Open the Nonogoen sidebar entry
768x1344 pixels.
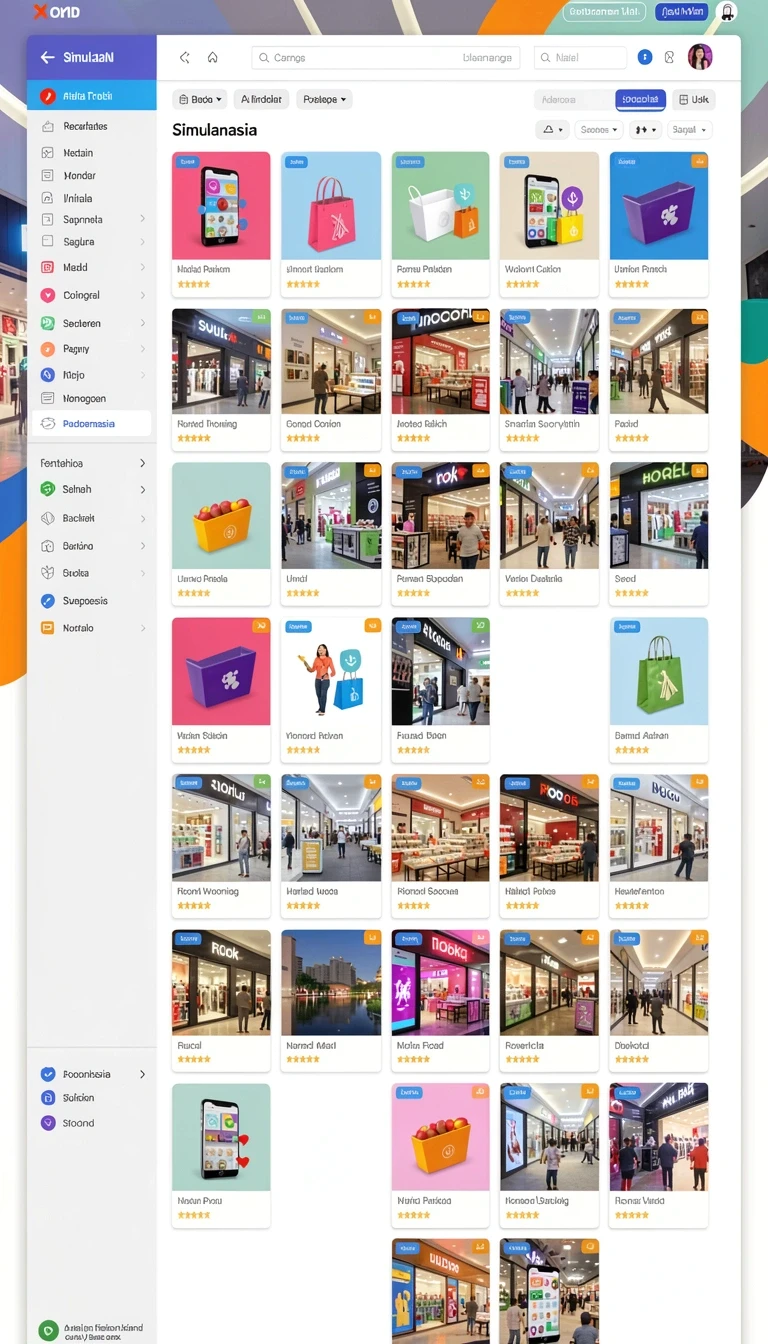click(x=92, y=398)
